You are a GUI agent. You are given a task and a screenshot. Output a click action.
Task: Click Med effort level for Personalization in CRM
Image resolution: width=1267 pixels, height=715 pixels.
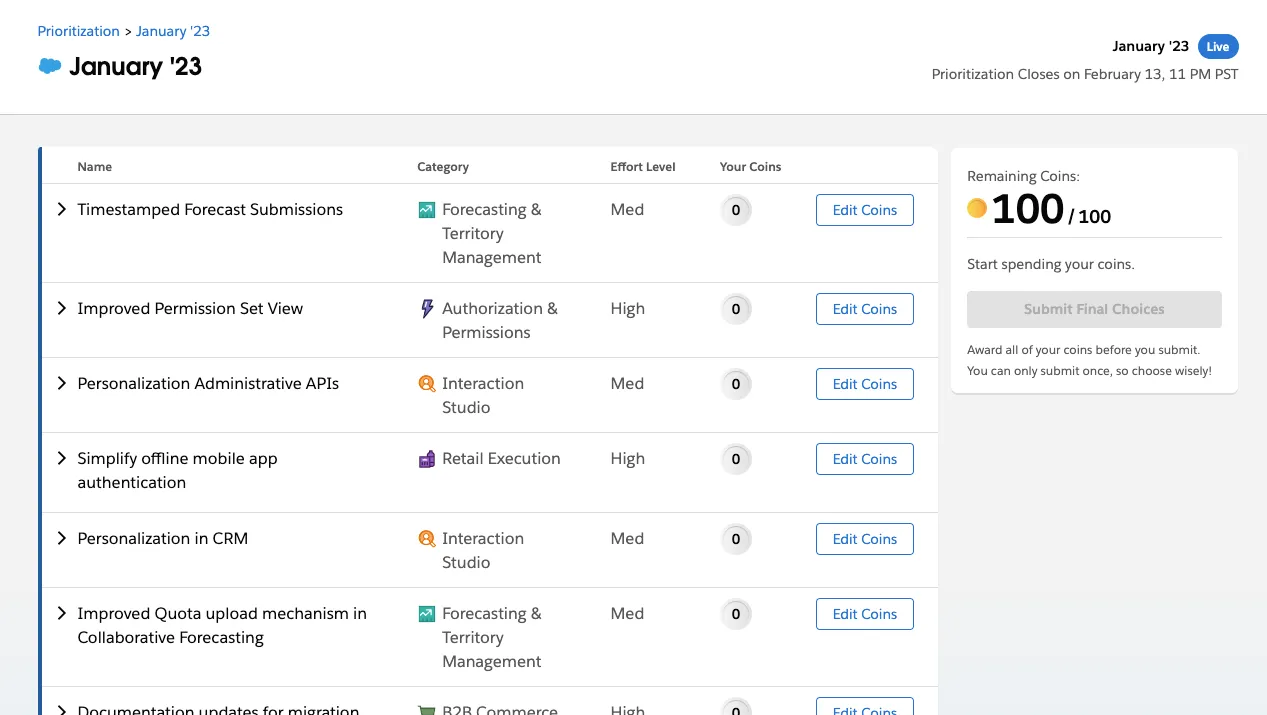coord(627,539)
